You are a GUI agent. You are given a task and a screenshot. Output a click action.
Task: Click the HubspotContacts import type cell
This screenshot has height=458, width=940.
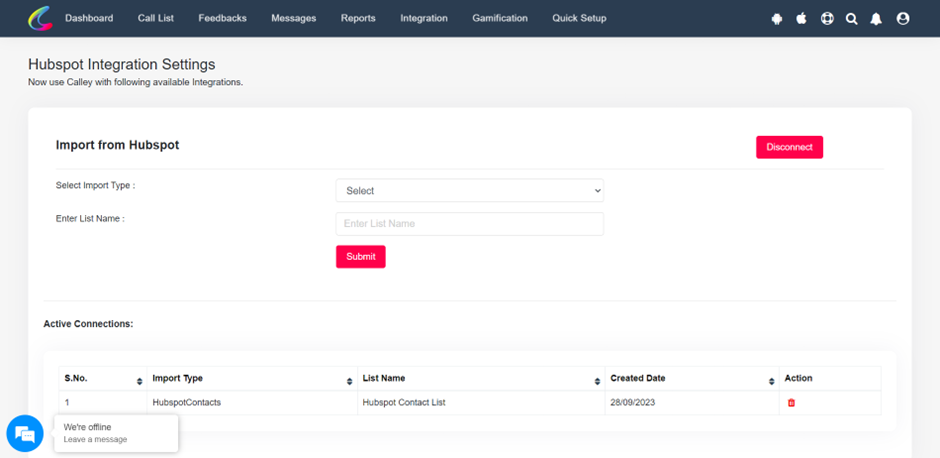point(252,403)
